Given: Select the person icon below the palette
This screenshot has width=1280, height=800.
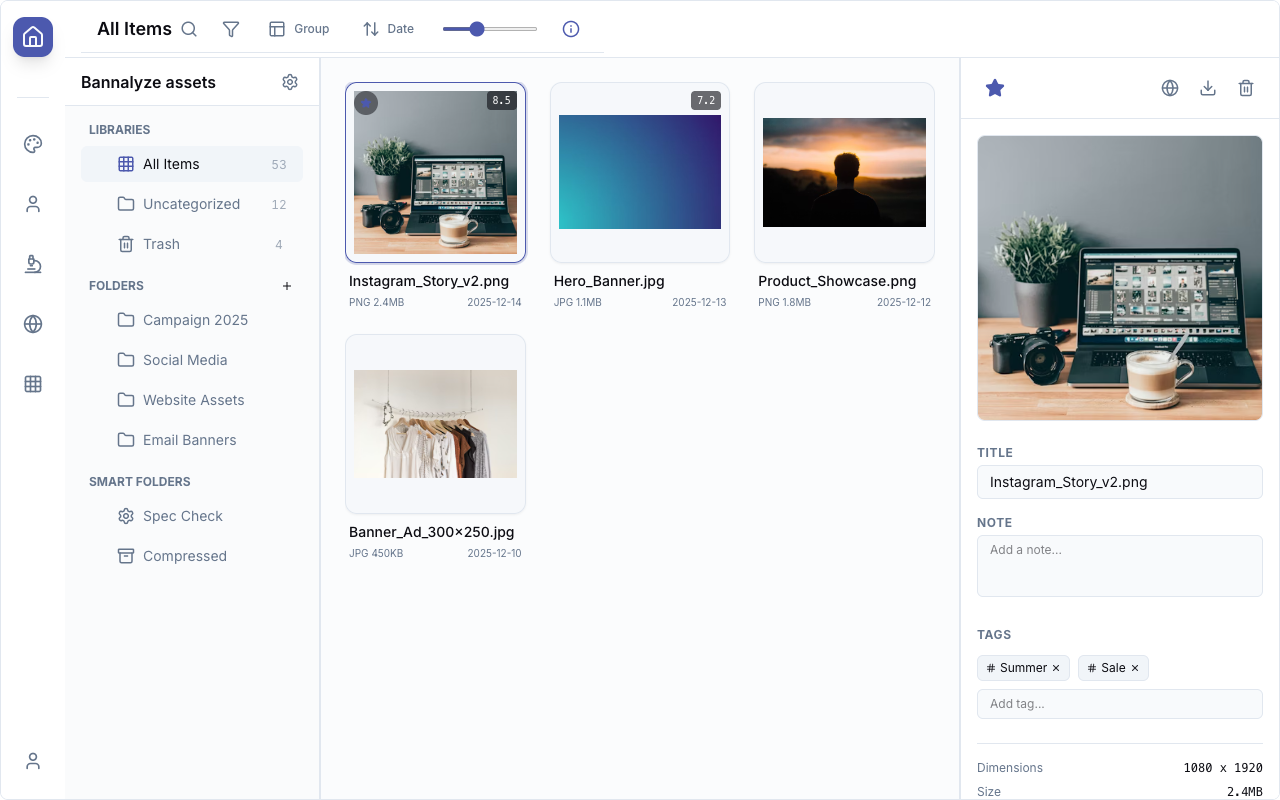Looking at the screenshot, I should tap(33, 204).
